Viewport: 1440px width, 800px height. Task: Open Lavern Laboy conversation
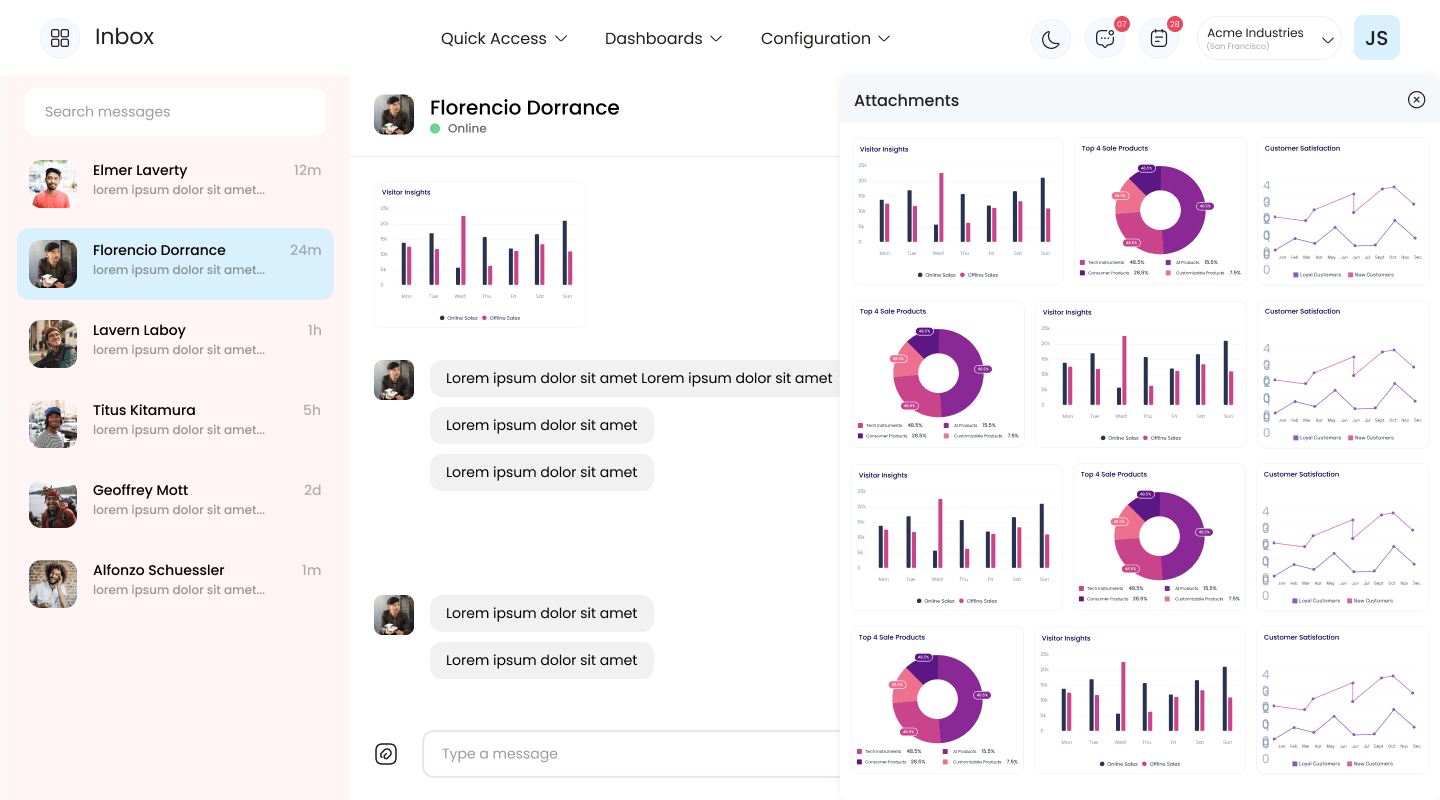coord(176,344)
